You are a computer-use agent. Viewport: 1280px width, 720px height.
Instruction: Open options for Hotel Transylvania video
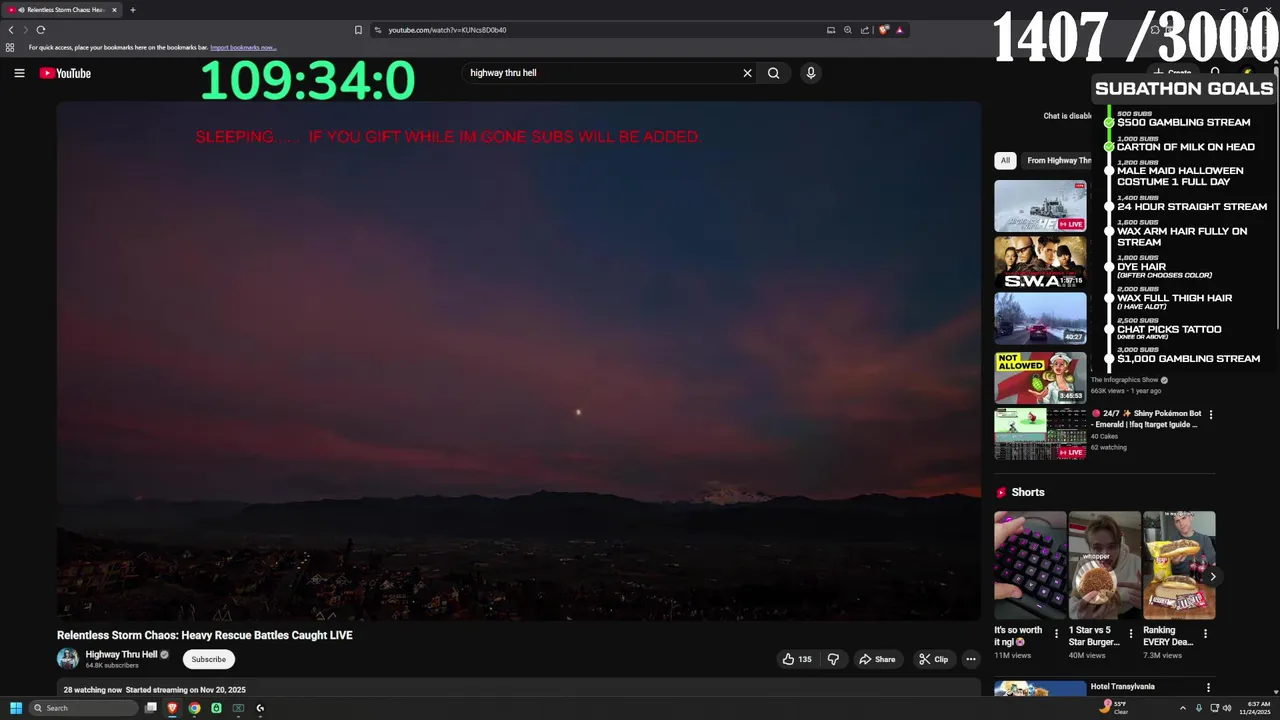tap(1208, 688)
